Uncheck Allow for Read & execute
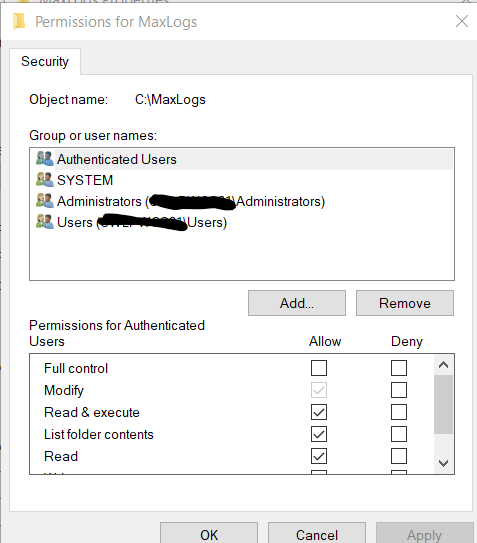This screenshot has width=477, height=543. [x=319, y=412]
